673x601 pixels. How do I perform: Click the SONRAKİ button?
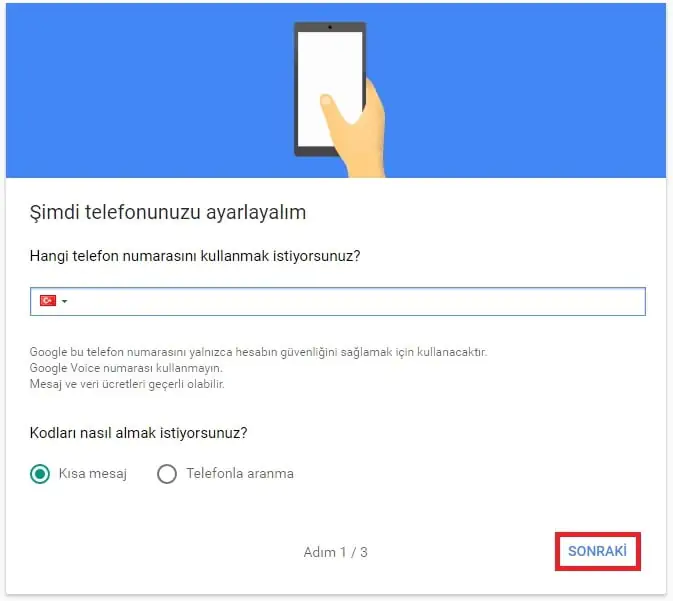pyautogui.click(x=597, y=551)
